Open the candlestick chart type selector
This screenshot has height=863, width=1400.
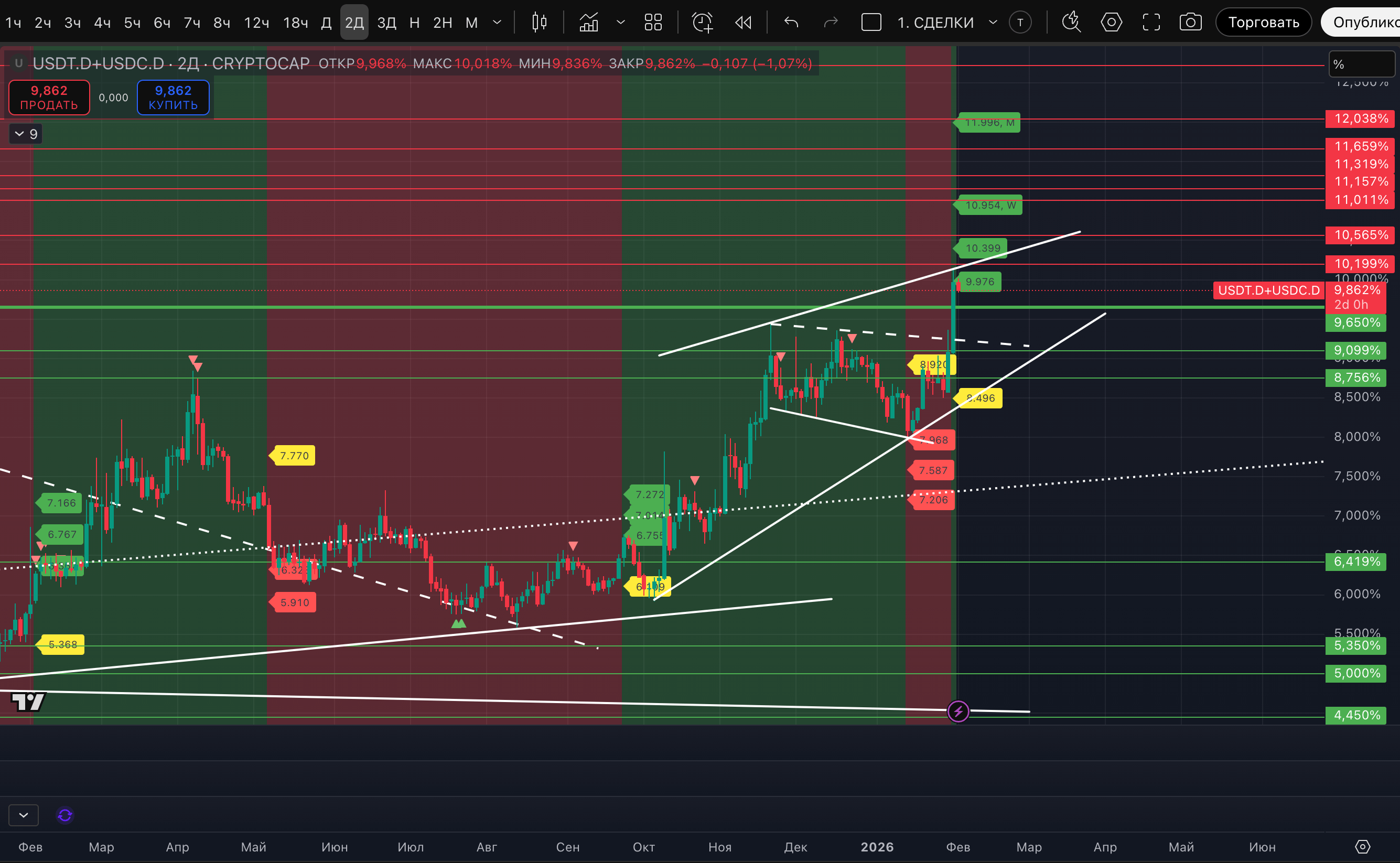pyautogui.click(x=539, y=22)
